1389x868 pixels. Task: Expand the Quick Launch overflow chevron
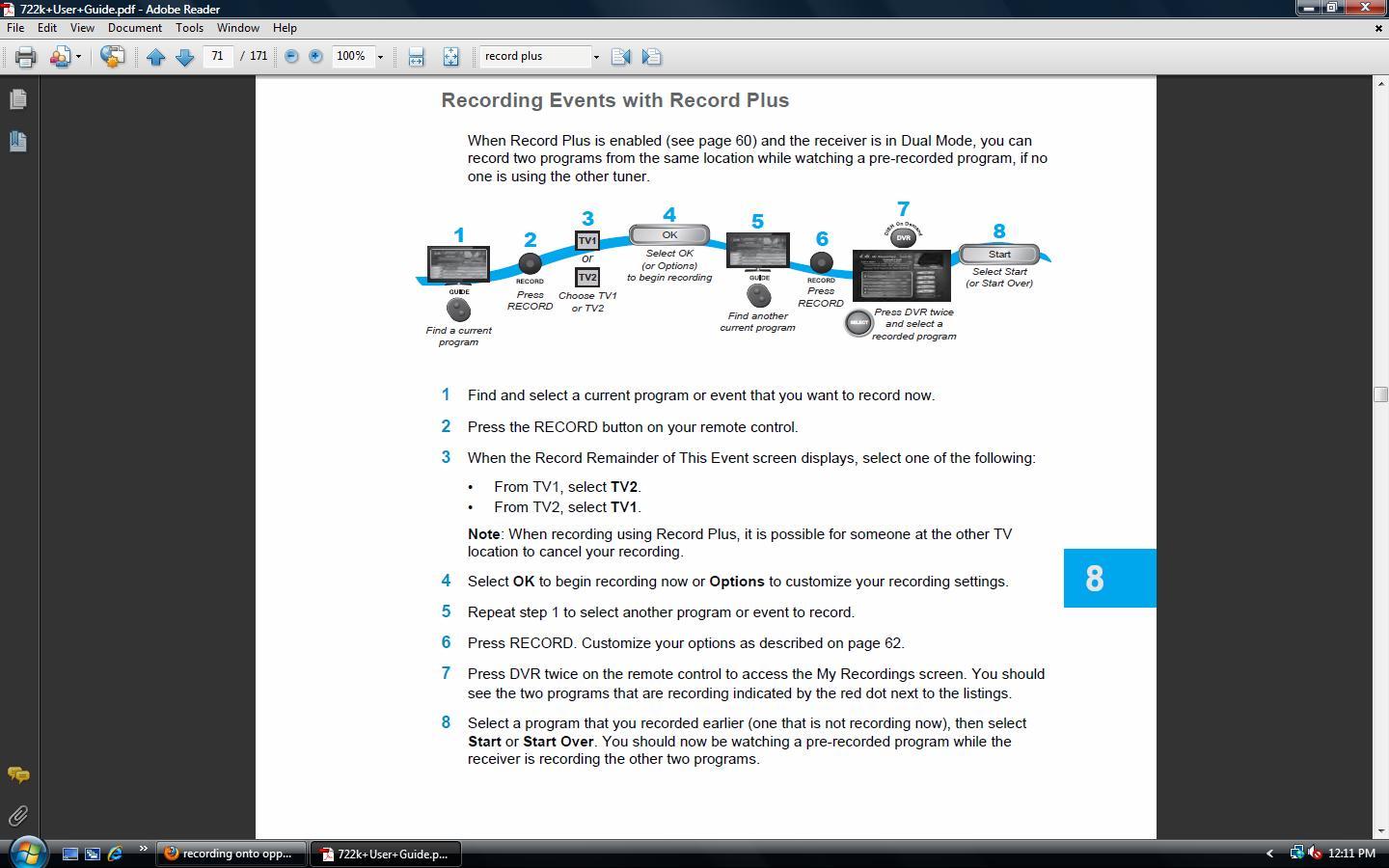tap(143, 850)
